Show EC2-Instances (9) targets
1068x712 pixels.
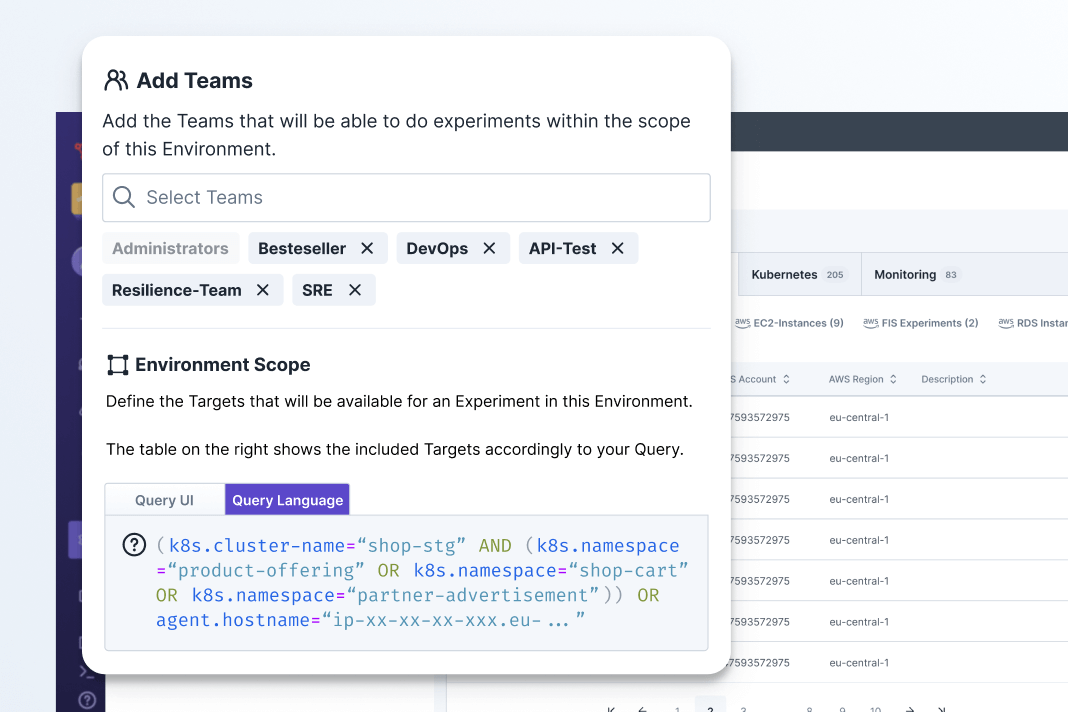[789, 323]
